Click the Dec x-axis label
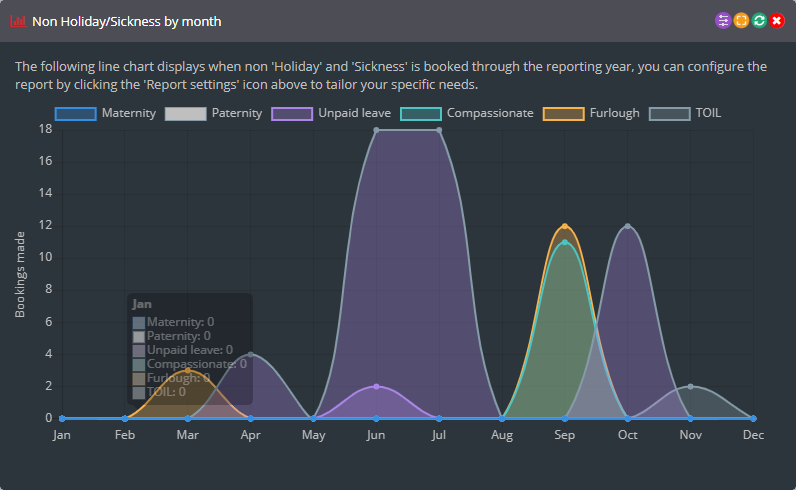796x490 pixels. click(753, 435)
